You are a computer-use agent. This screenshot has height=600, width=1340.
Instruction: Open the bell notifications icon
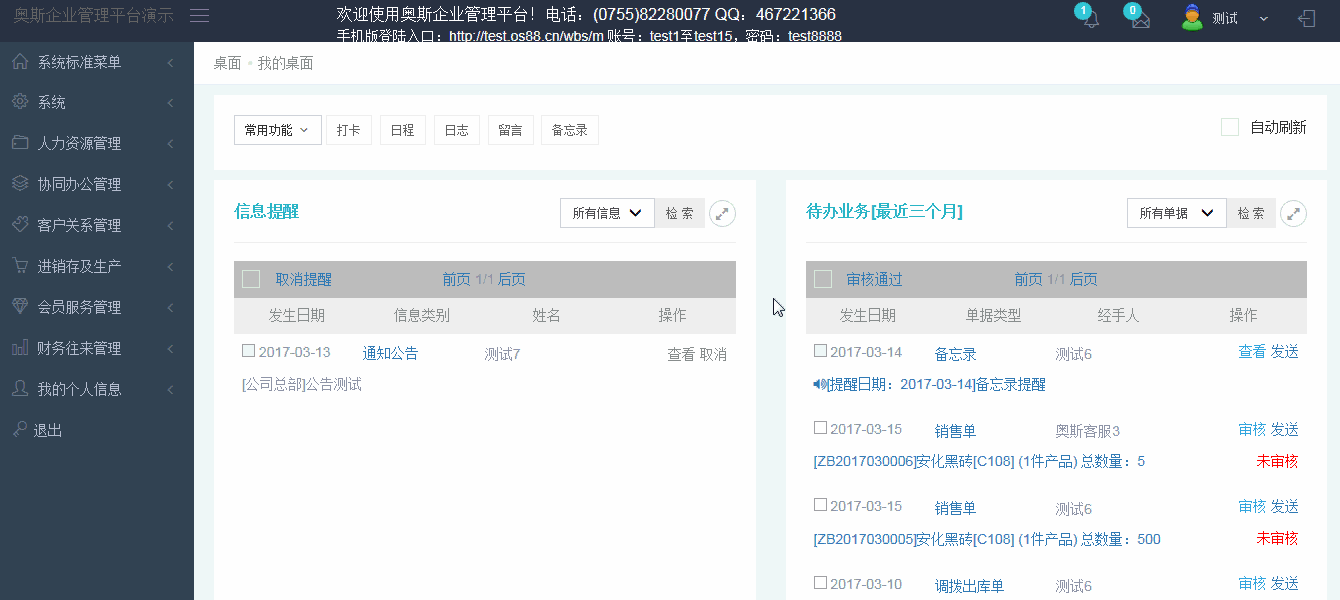pos(1091,19)
